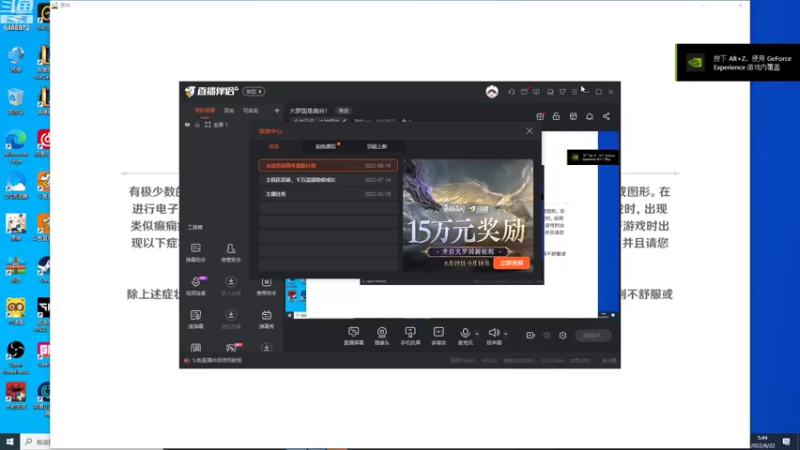The image size is (800, 450).
Task: Open the voice co-stream tool with purple badge
Action: coord(195,286)
